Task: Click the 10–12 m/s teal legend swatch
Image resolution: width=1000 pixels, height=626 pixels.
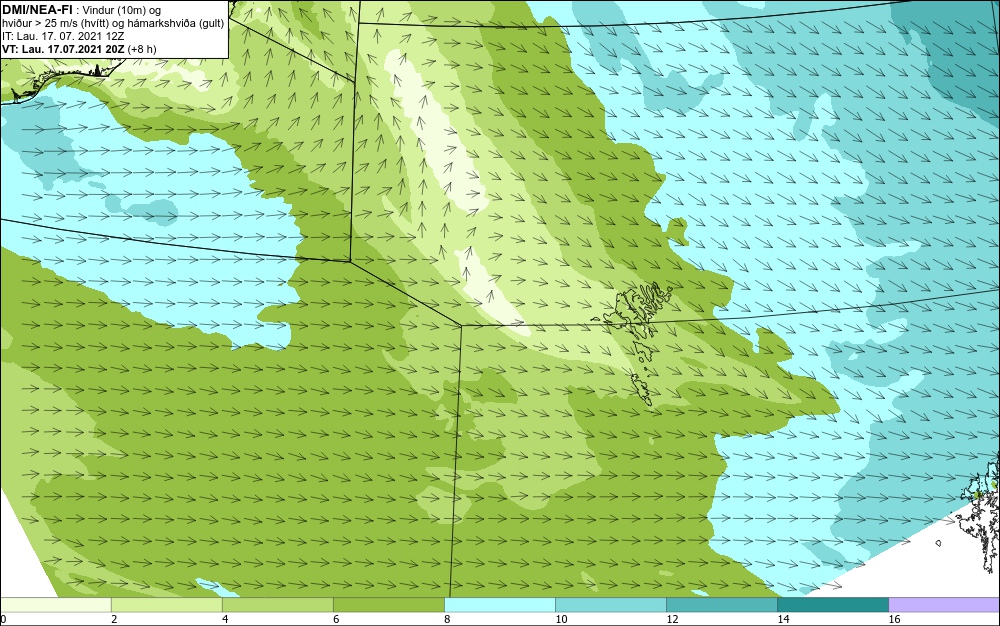Action: pyautogui.click(x=610, y=605)
